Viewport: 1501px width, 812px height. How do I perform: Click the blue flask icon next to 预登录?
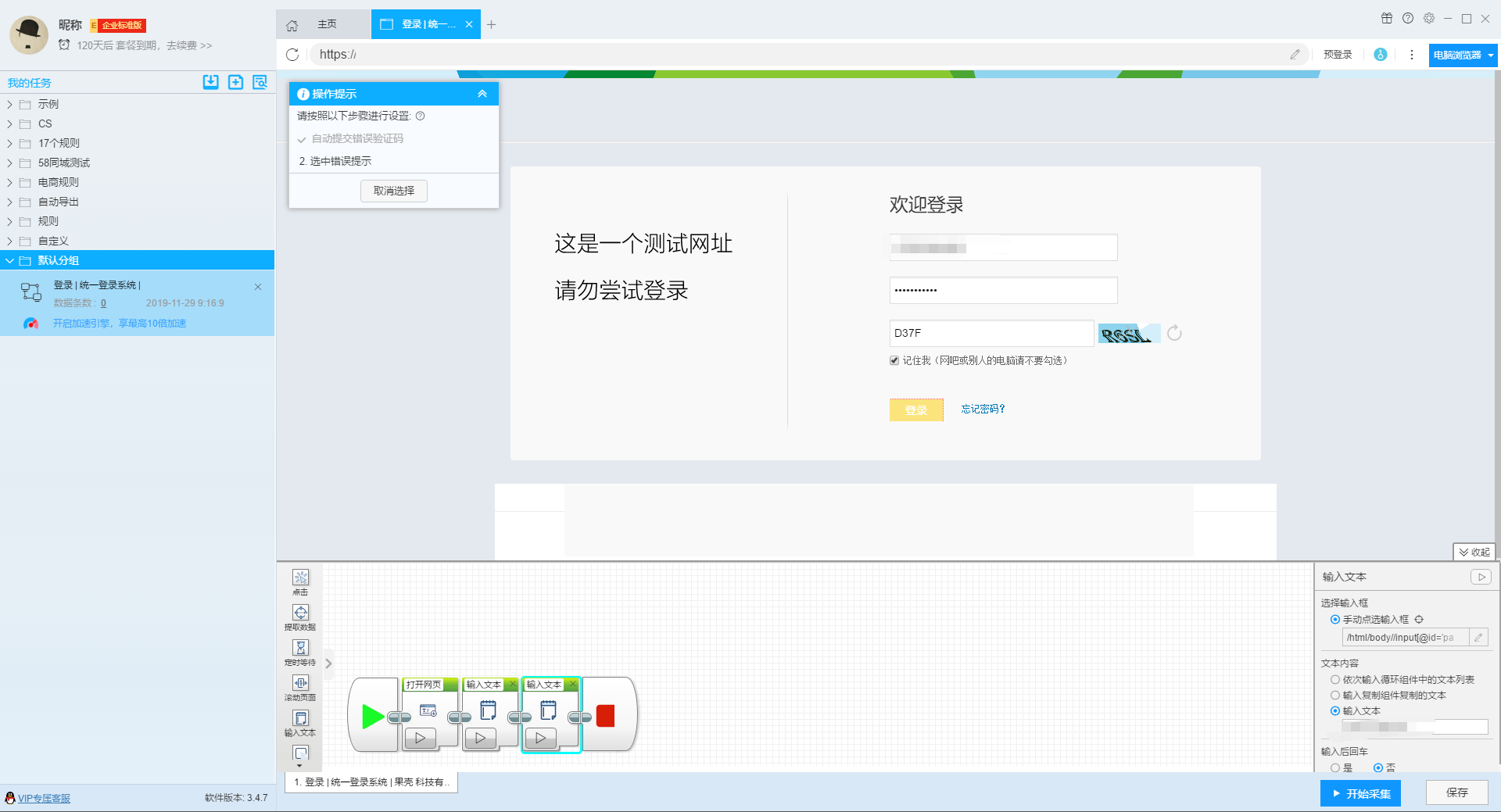pos(1381,55)
